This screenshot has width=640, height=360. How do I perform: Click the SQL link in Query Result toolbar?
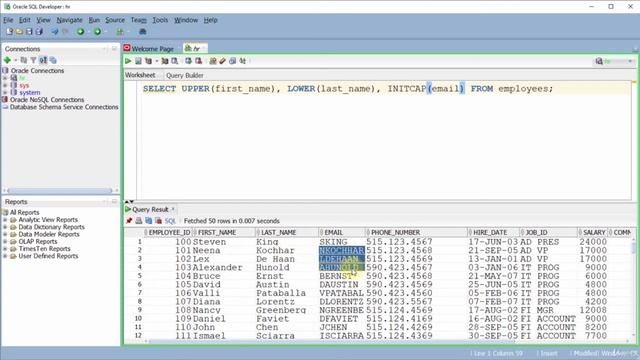pyautogui.click(x=170, y=221)
